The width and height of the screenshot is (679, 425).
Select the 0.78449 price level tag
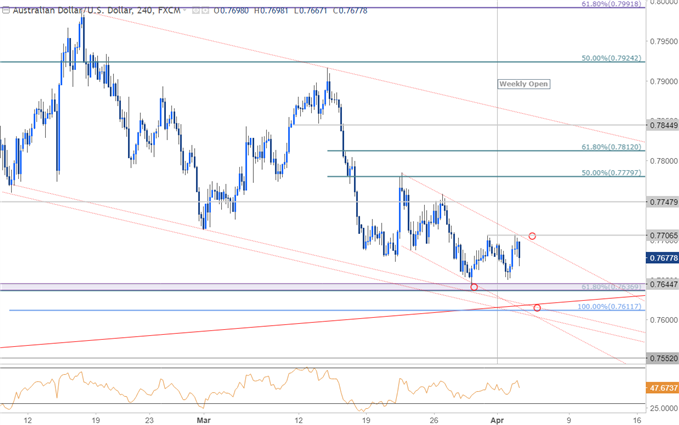click(x=663, y=126)
